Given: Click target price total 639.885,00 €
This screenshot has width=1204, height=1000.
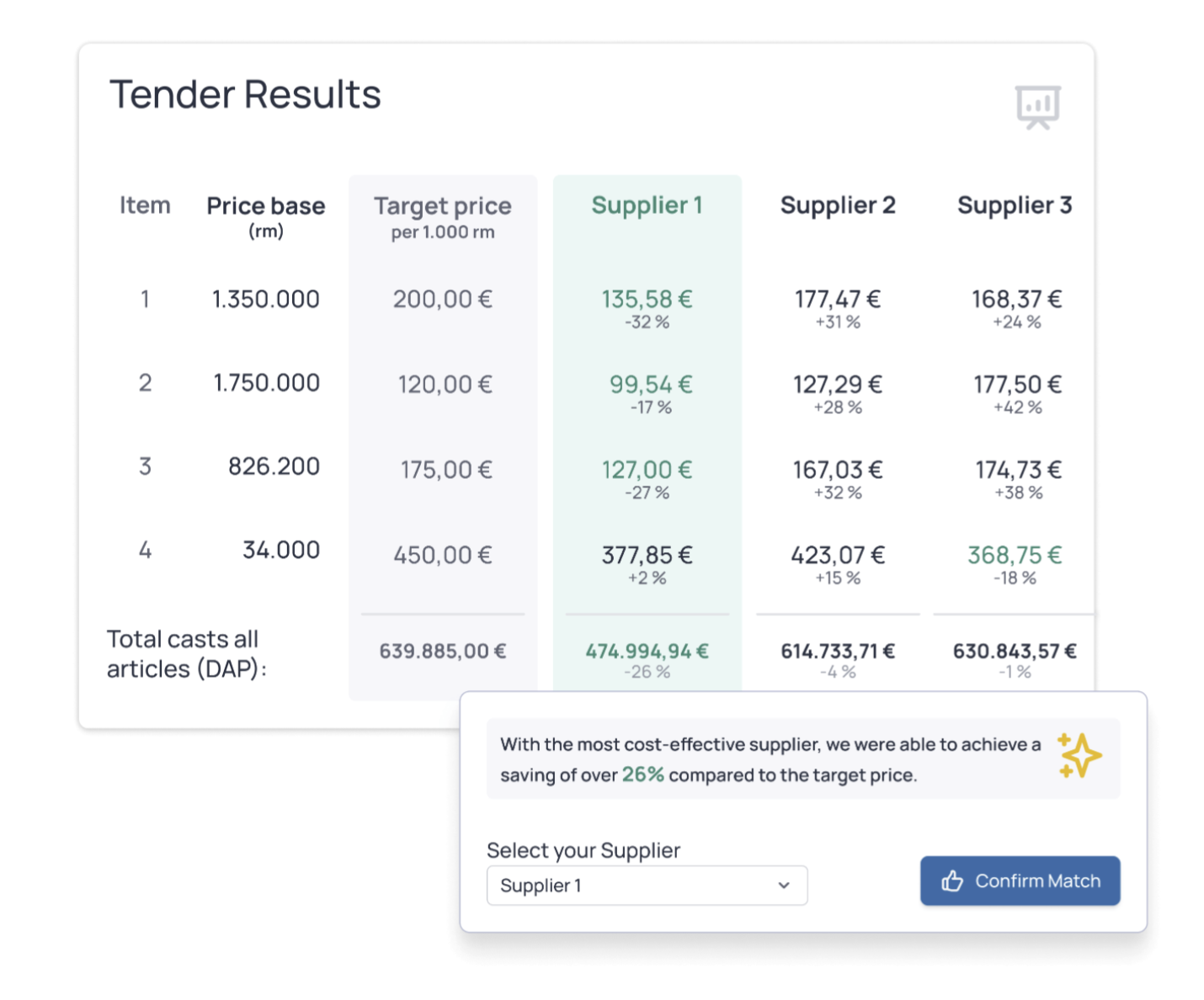Looking at the screenshot, I should [443, 652].
